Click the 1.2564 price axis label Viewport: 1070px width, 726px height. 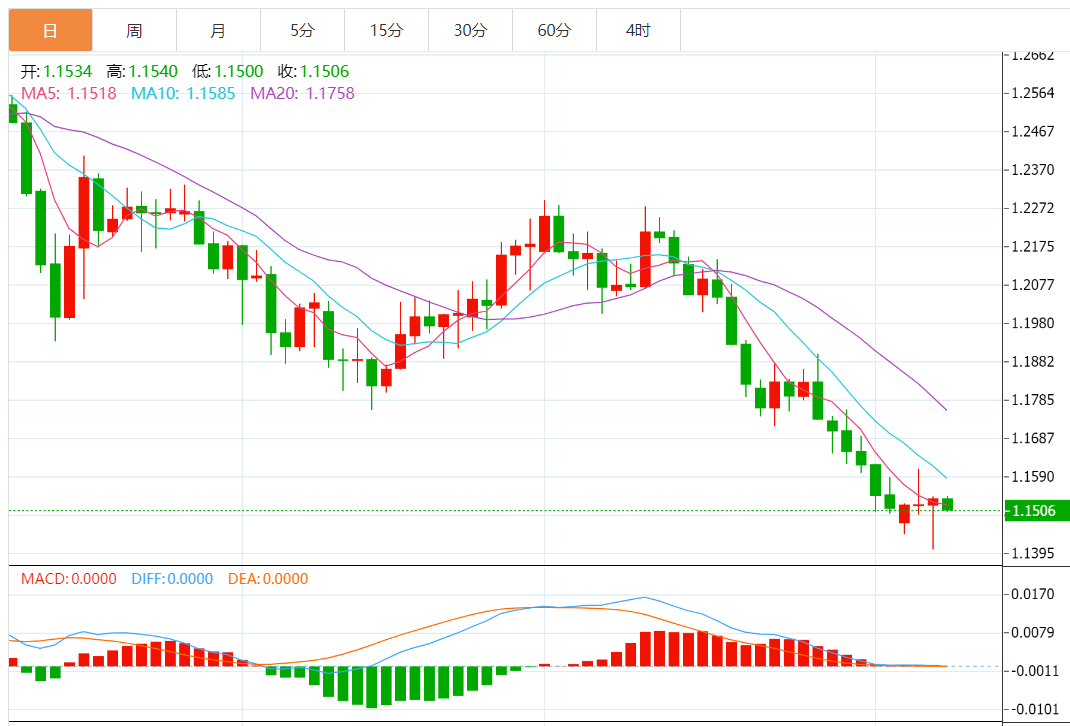point(1032,93)
